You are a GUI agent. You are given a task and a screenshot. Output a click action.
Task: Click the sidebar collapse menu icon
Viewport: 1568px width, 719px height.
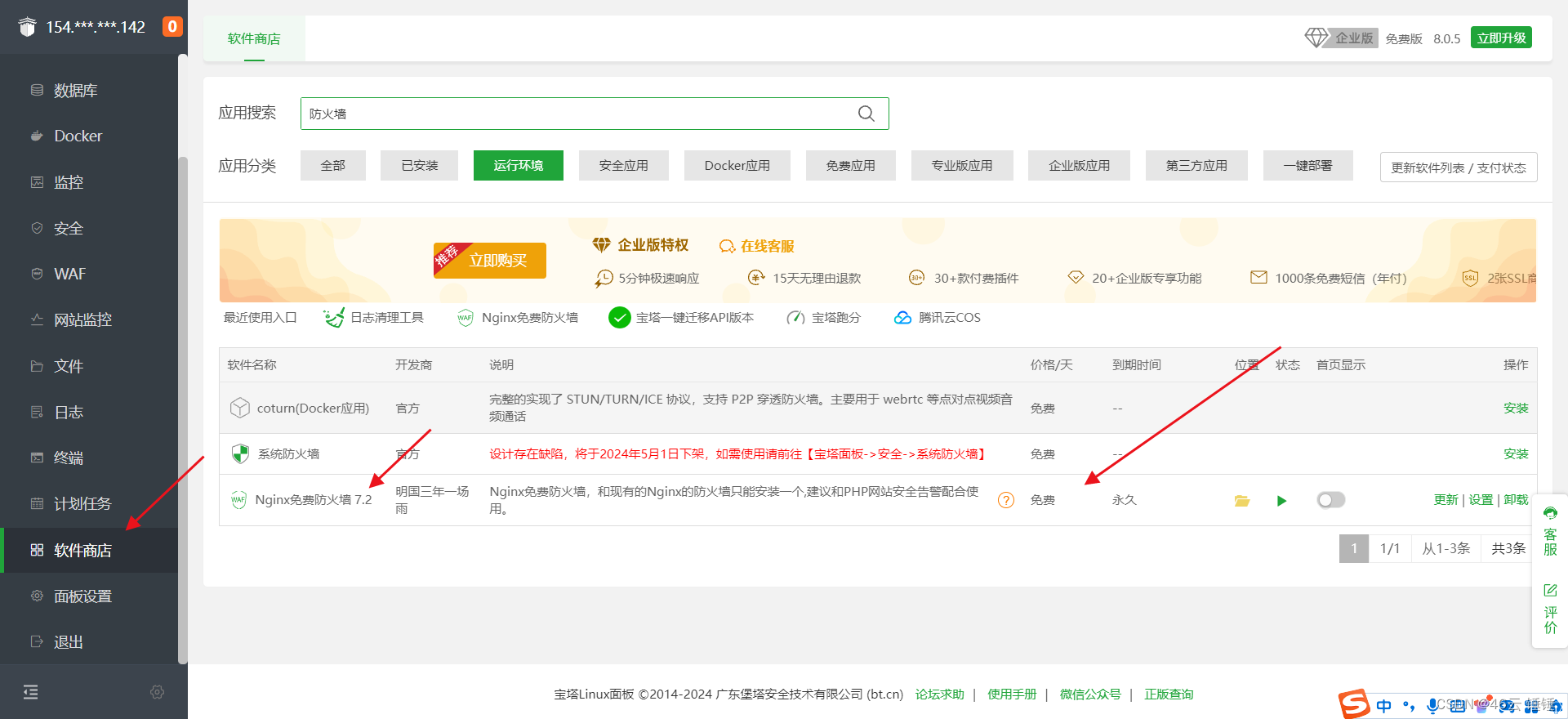(x=31, y=692)
